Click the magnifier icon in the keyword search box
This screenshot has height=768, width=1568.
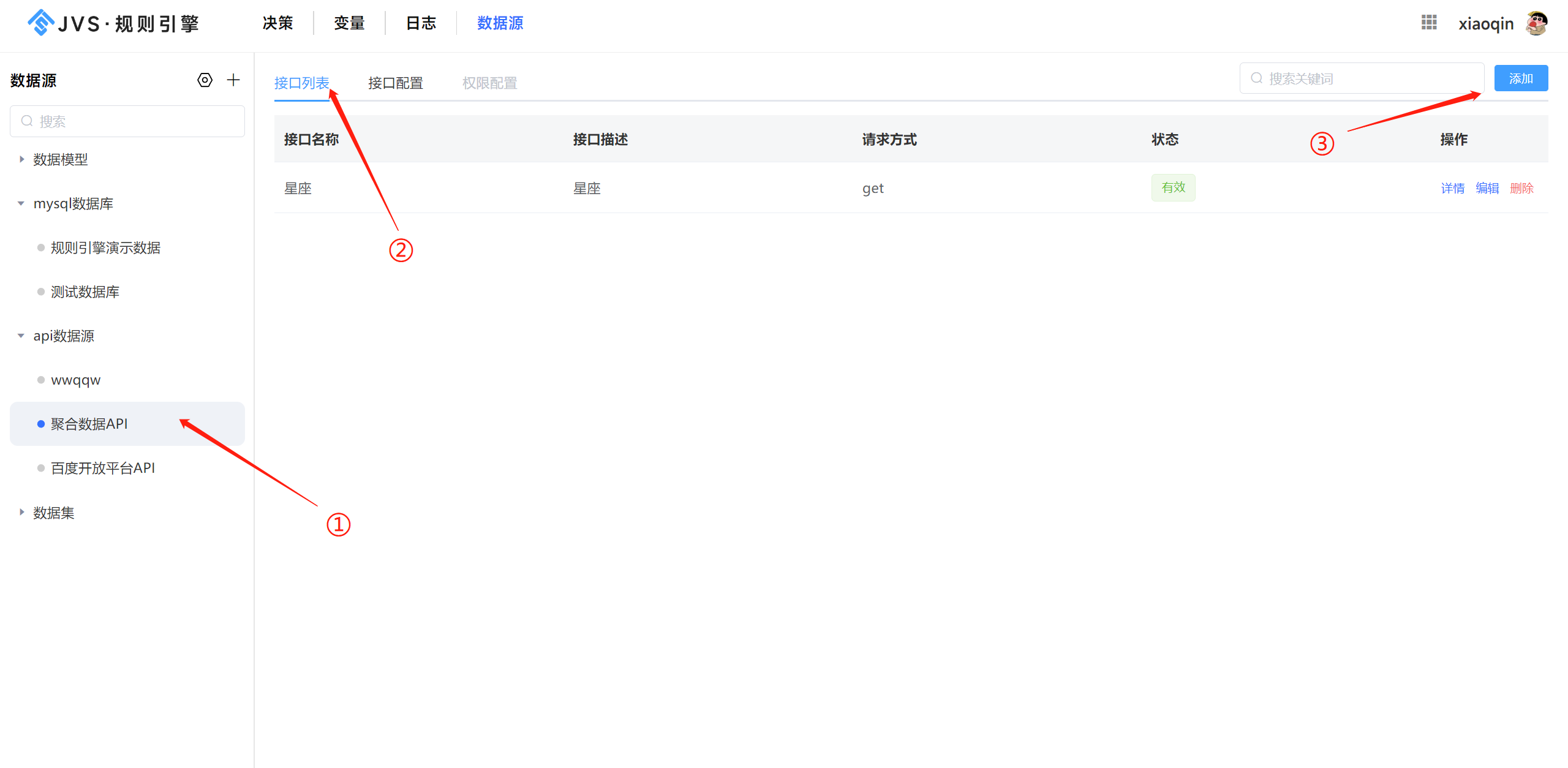tap(1256, 78)
